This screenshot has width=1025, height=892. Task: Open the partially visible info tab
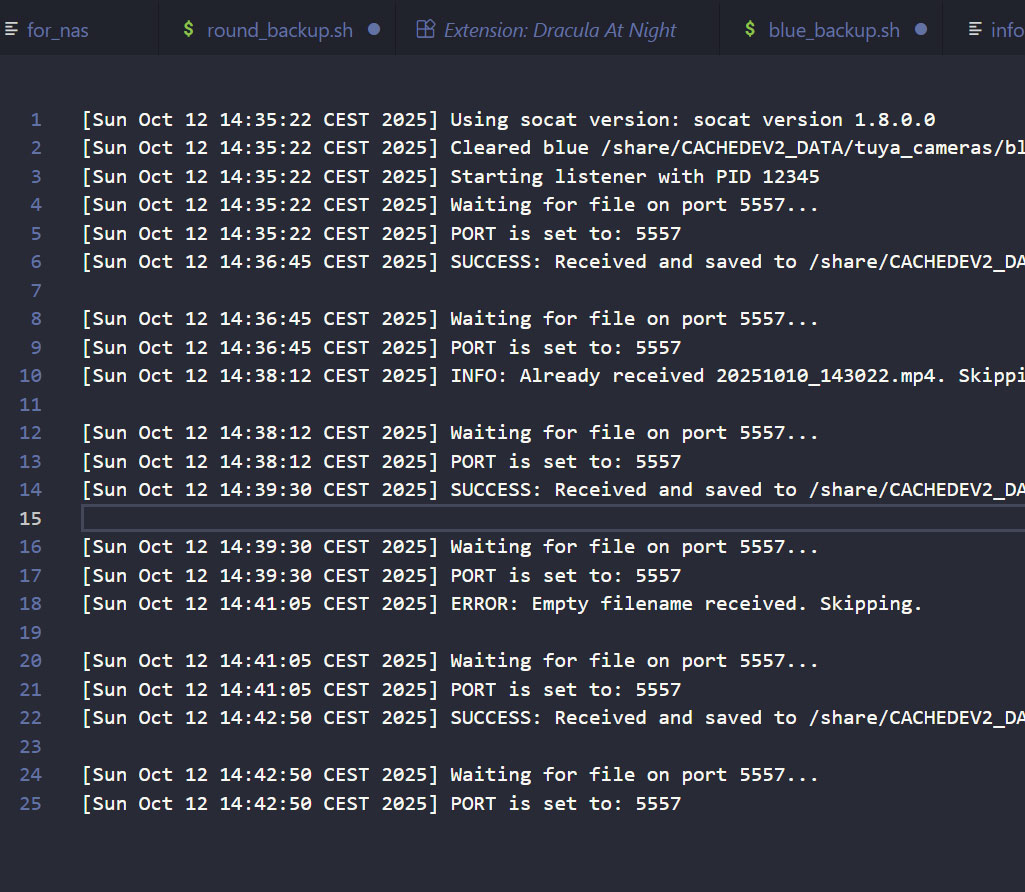point(1006,30)
